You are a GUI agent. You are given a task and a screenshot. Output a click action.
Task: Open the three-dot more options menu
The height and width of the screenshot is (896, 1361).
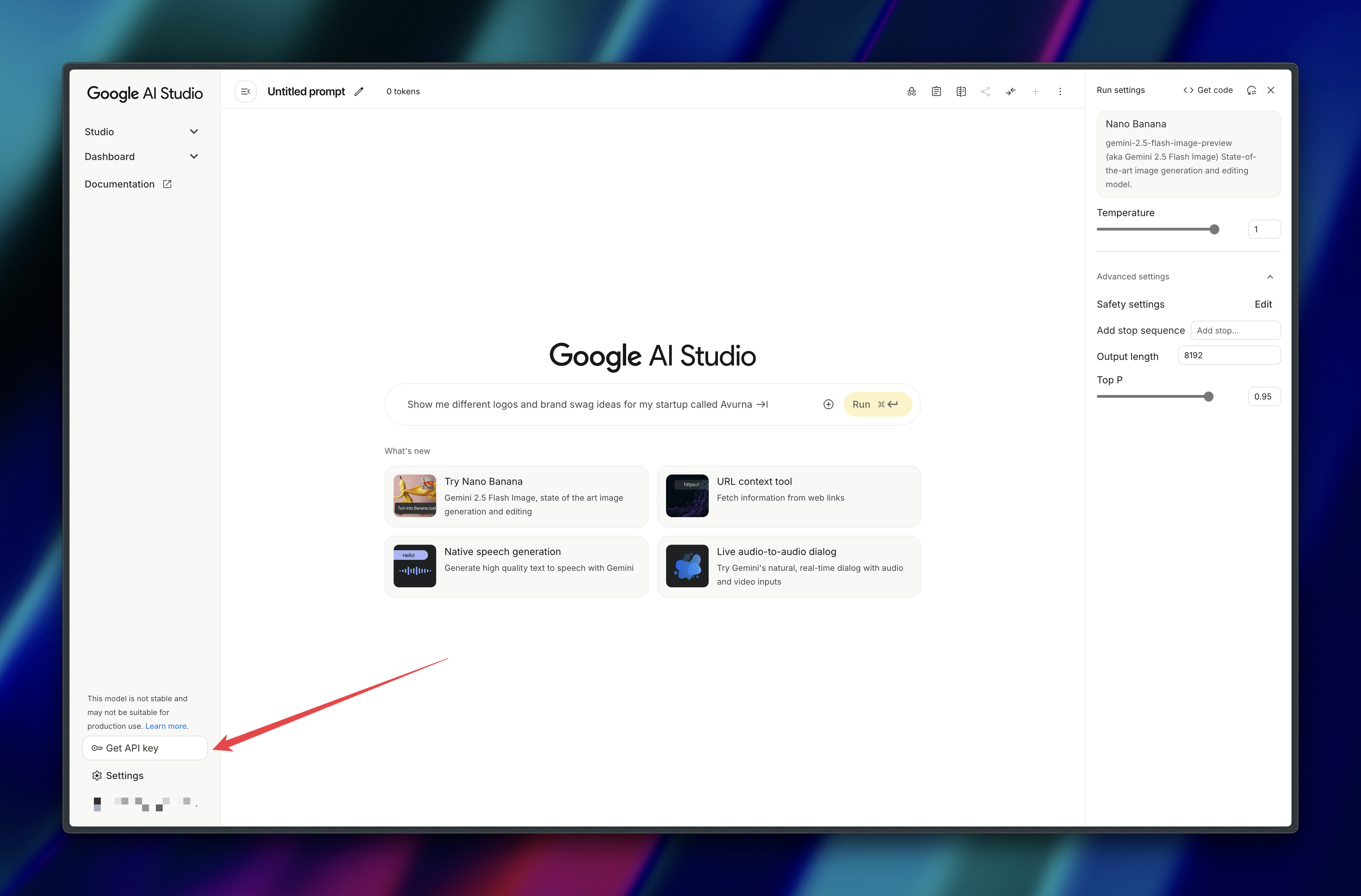(1060, 92)
